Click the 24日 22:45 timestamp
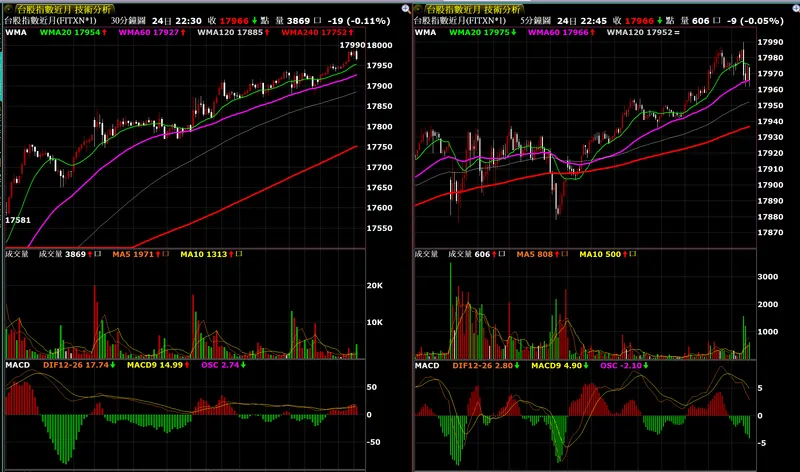The height and width of the screenshot is (472, 800). pos(582,21)
